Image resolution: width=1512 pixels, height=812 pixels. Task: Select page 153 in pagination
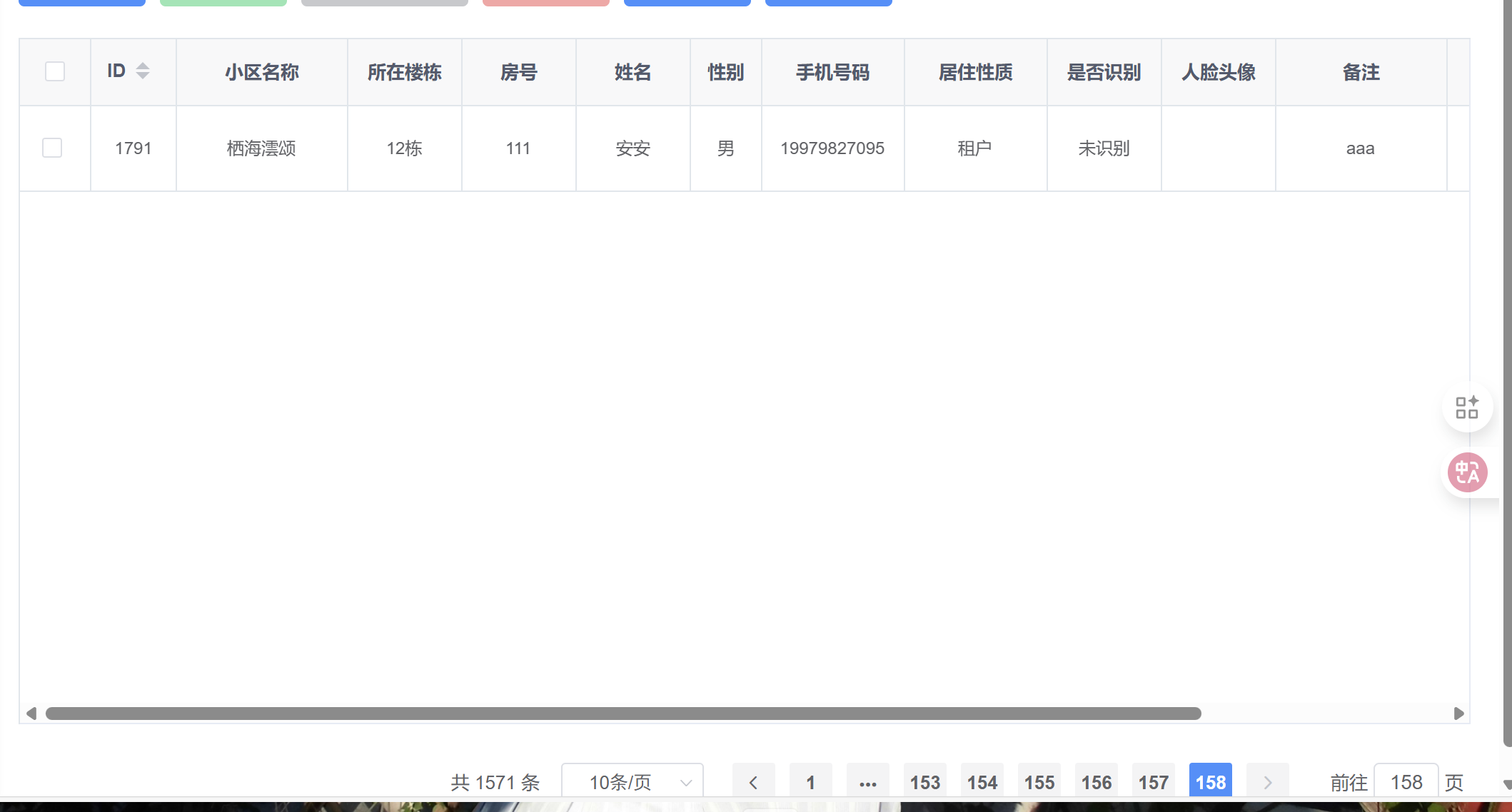click(x=924, y=782)
